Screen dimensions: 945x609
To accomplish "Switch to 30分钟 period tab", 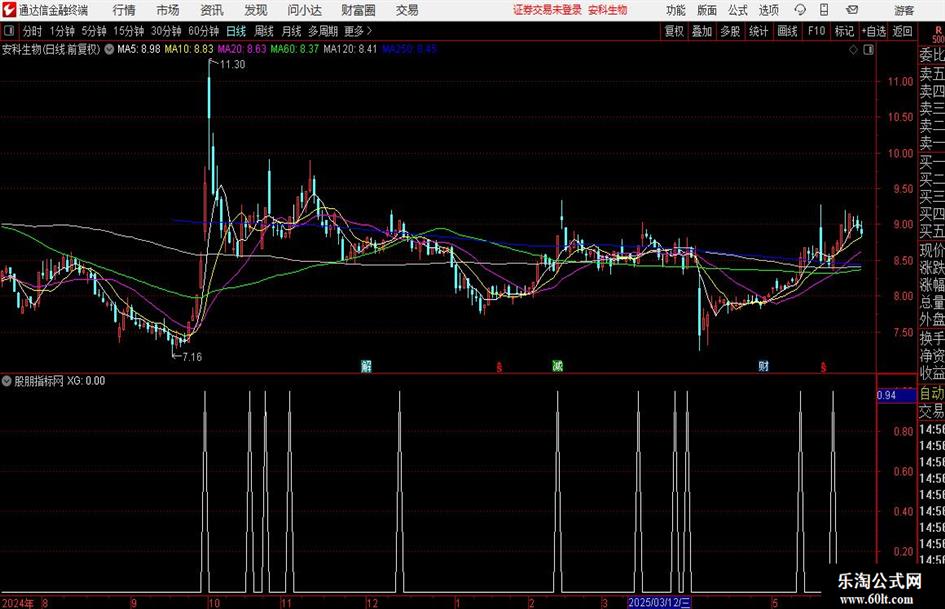I will pos(166,31).
